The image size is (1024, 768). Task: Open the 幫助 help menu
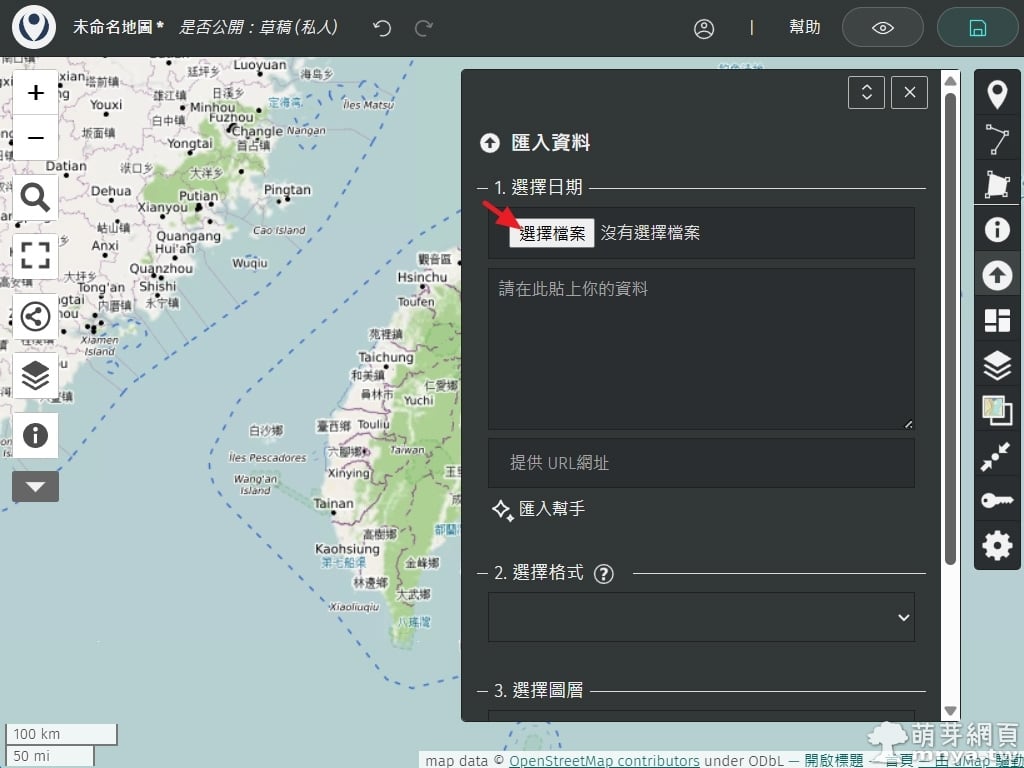[804, 28]
